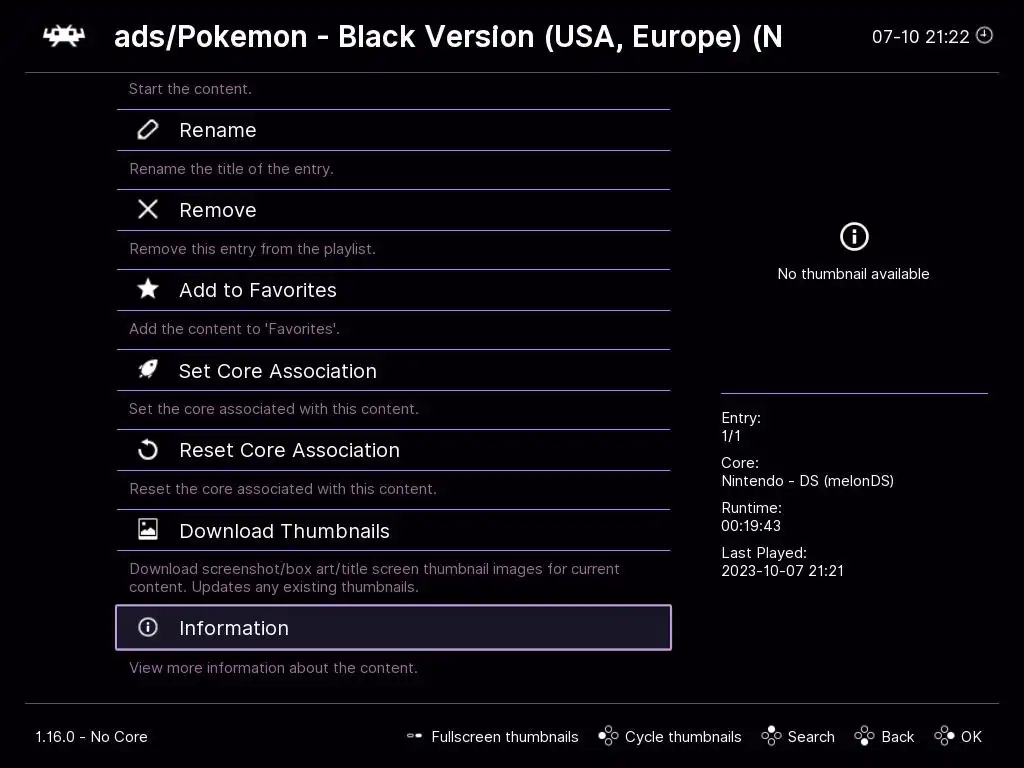Viewport: 1024px width, 768px height.
Task: Click the 'Entry:' label in sidebar
Action: (741, 418)
